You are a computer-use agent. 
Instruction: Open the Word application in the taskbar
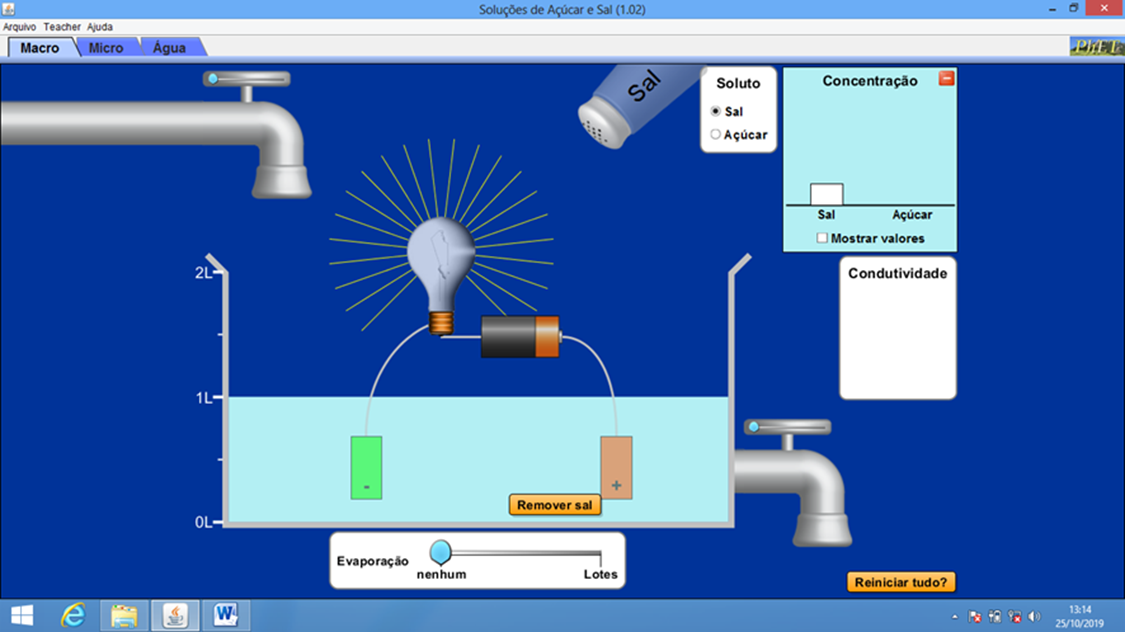225,614
